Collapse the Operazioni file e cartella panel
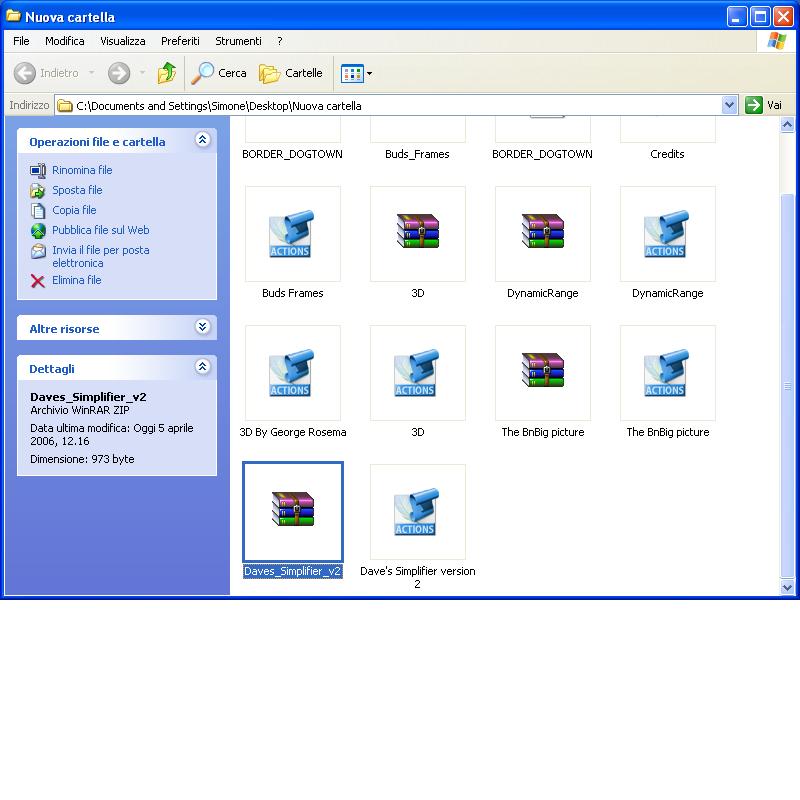 (x=203, y=141)
